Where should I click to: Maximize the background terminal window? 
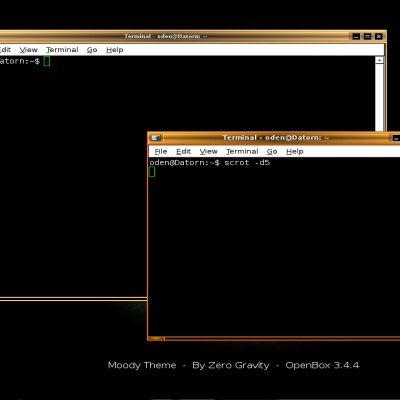367,36
